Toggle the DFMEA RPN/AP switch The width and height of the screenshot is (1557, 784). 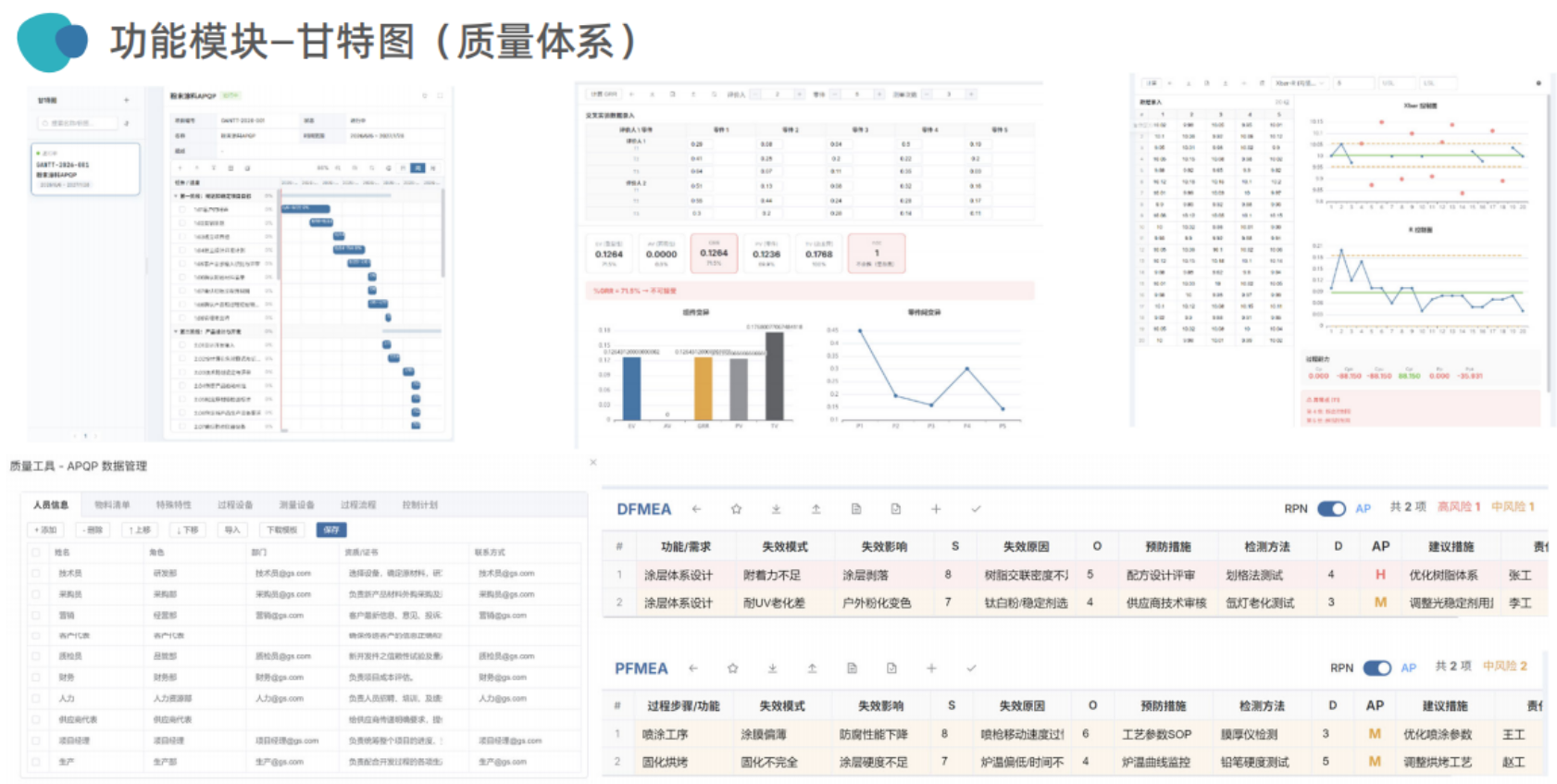[x=1332, y=509]
